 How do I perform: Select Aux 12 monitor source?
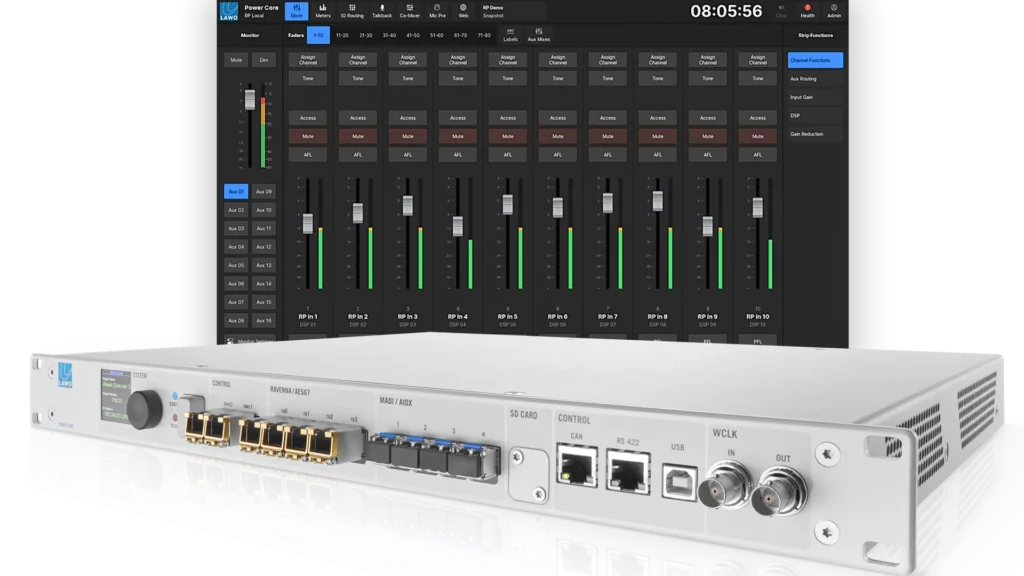pos(264,247)
